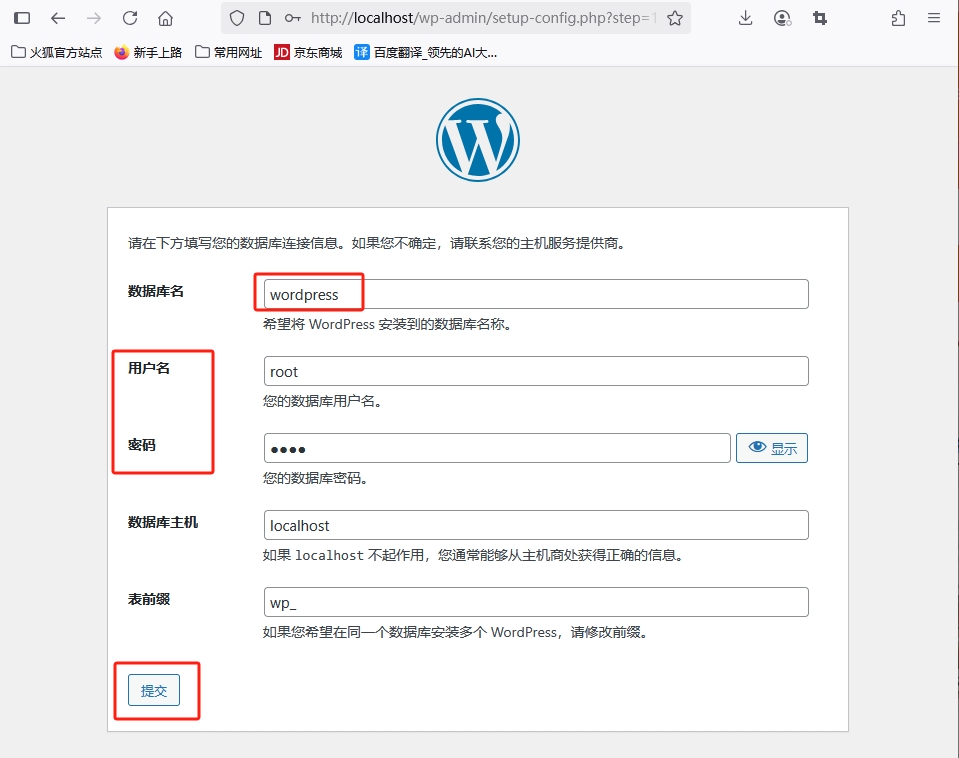The image size is (959, 758).
Task: Open 火狐官方站点 bookmark folder
Action: point(57,53)
